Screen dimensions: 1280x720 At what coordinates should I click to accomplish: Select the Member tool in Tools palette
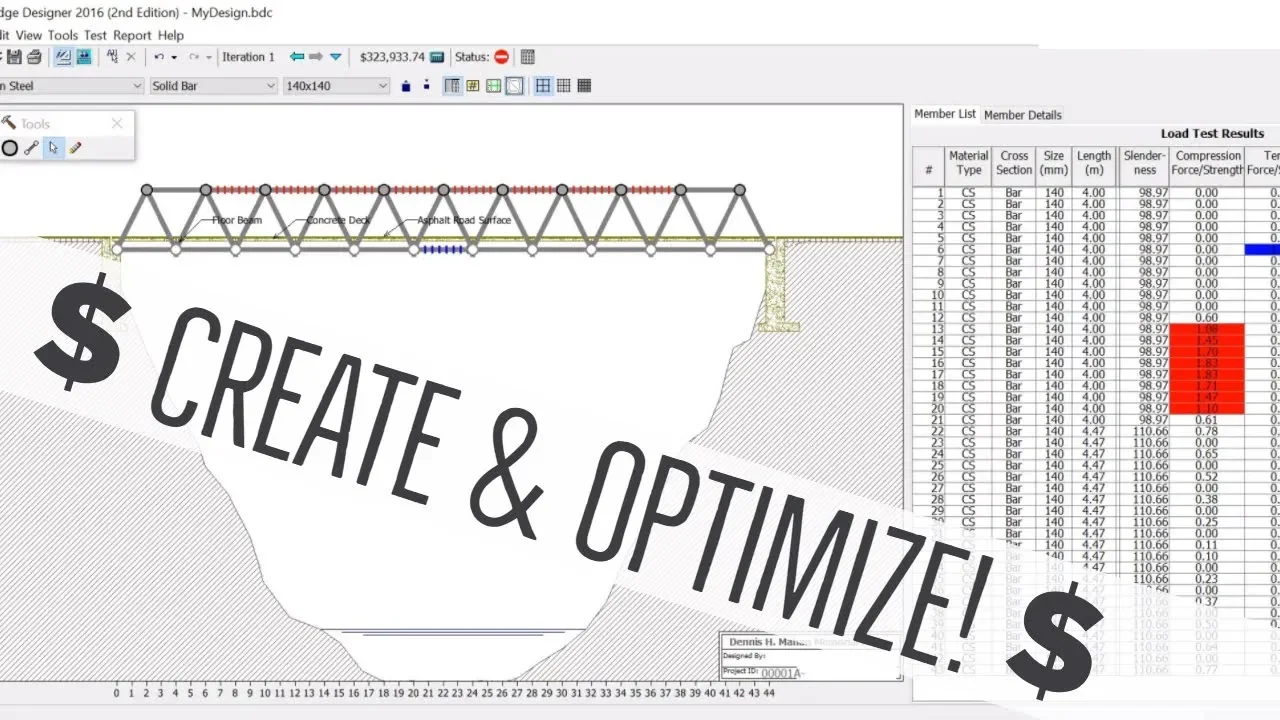click(31, 148)
